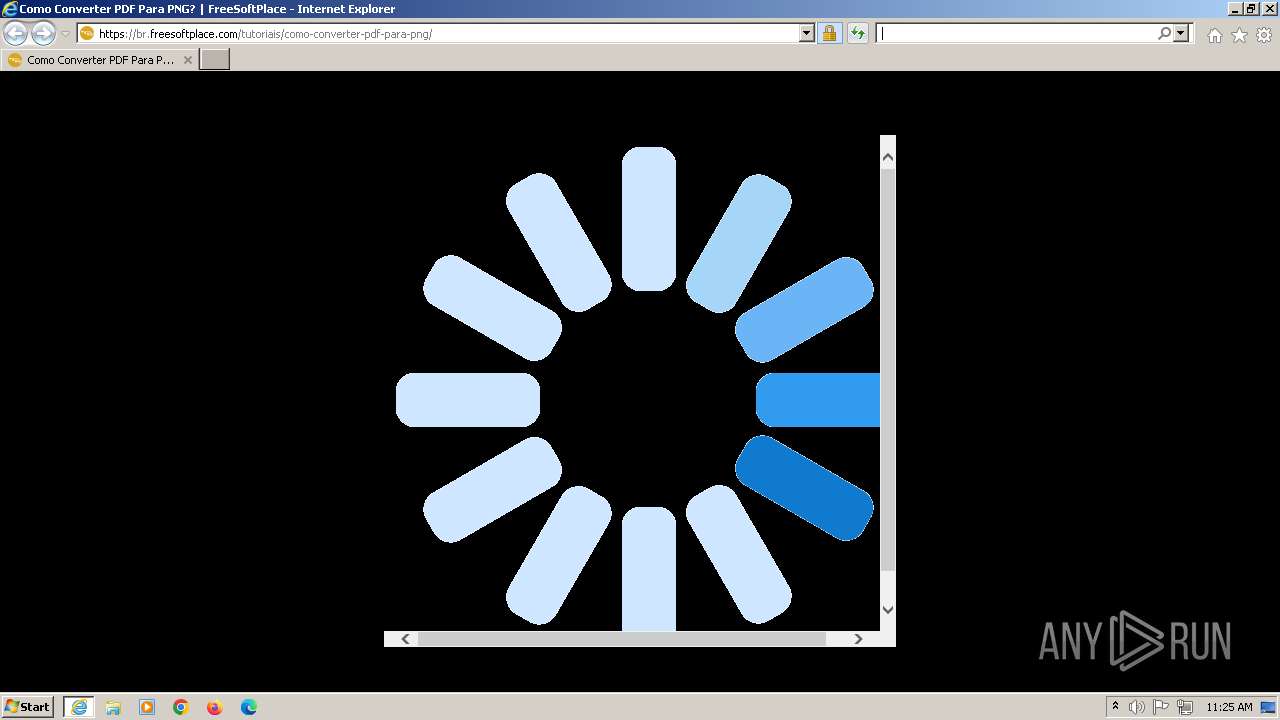This screenshot has height=720, width=1280.
Task: Launch Microsoft Edge from the taskbar
Action: [x=249, y=707]
